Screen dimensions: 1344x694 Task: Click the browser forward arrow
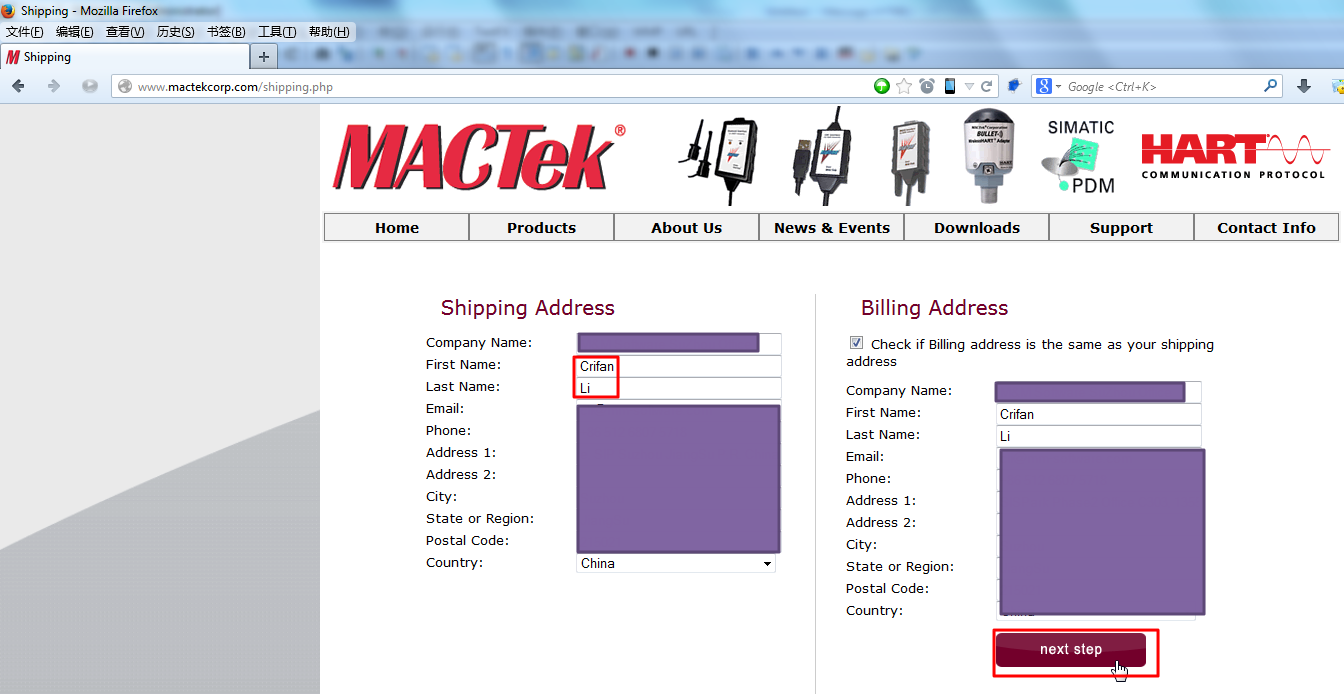point(54,86)
